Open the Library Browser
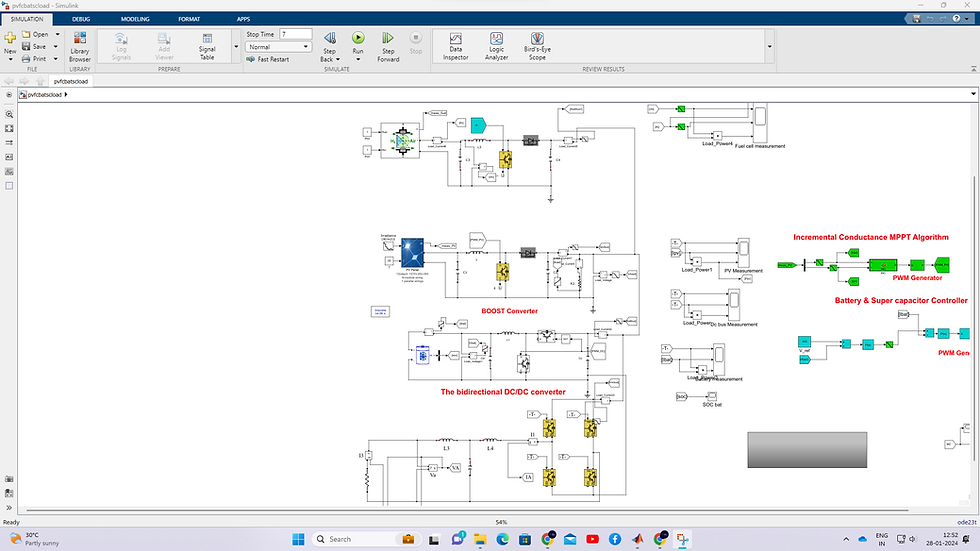Screen dimensions: 980x551 point(79,46)
